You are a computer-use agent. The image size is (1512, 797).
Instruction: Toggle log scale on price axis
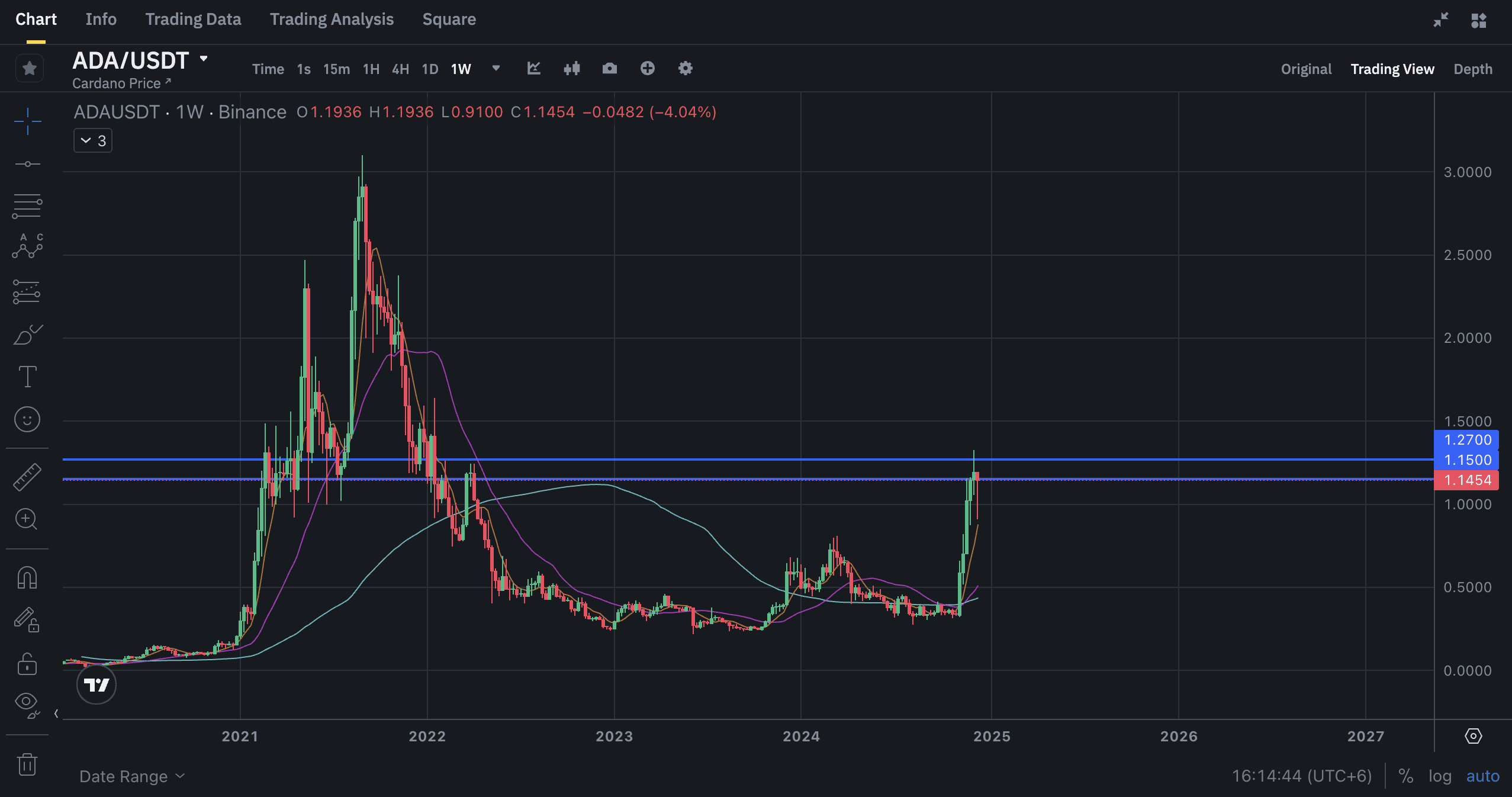coord(1439,776)
